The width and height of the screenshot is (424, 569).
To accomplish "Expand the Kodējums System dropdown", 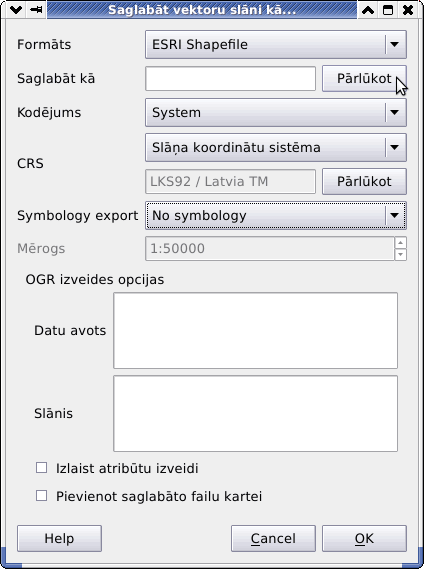I will pyautogui.click(x=276, y=112).
